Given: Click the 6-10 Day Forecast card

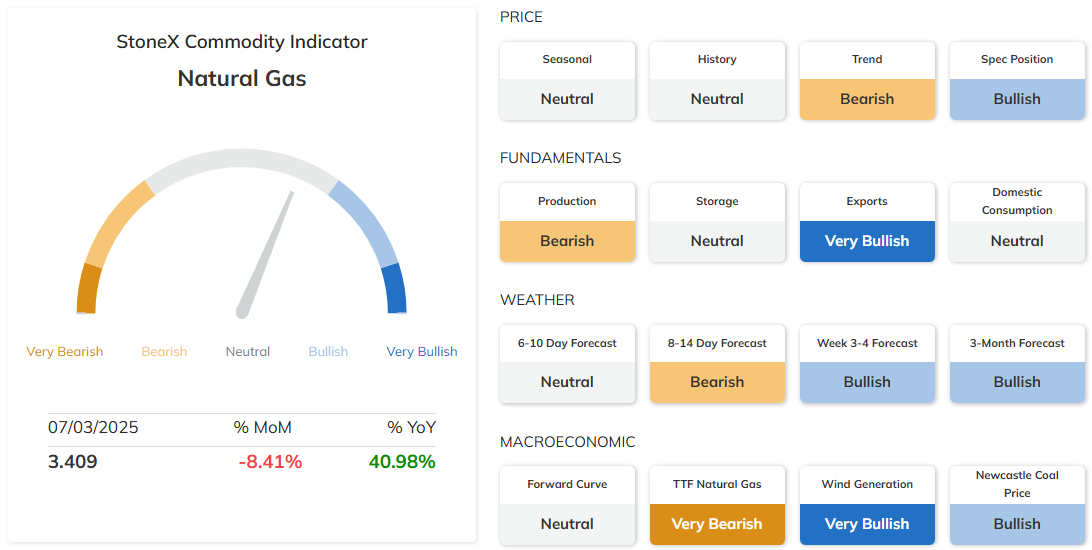Looking at the screenshot, I should pos(567,364).
